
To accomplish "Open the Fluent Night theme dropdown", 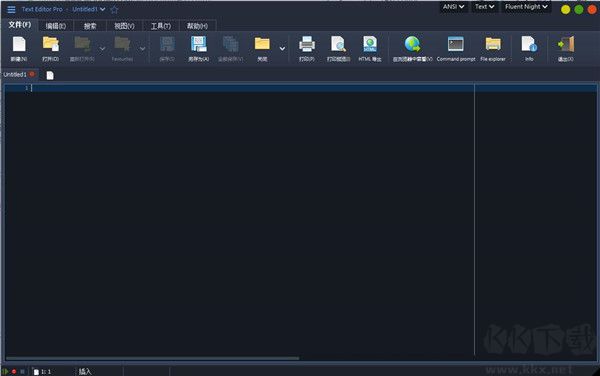I will 526,7.
